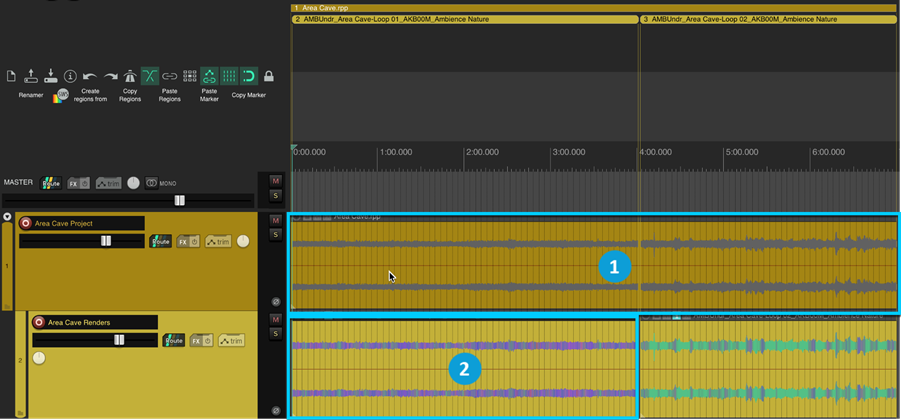The width and height of the screenshot is (901, 420).
Task: Click the item grouping link icon
Action: [x=170, y=76]
